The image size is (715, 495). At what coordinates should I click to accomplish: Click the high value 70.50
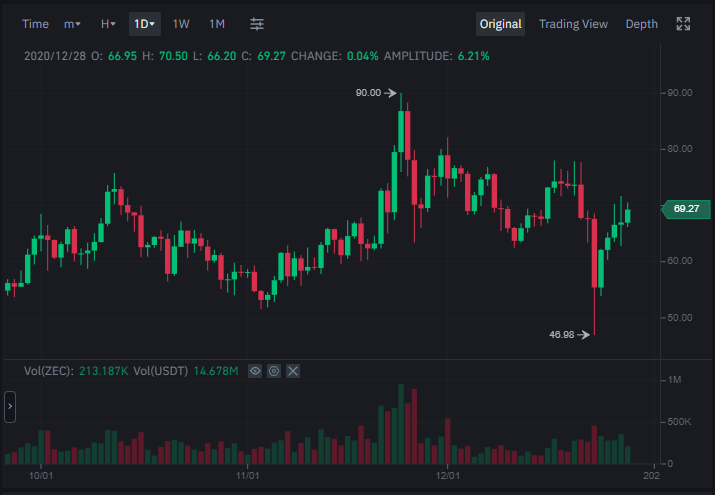point(173,56)
